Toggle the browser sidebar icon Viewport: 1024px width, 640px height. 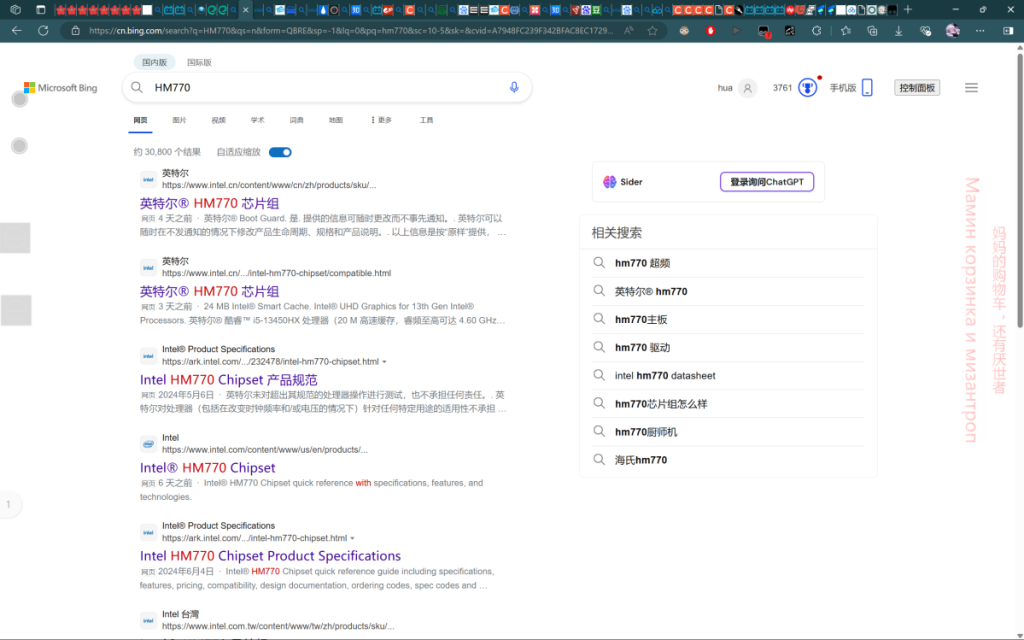coord(1008,31)
